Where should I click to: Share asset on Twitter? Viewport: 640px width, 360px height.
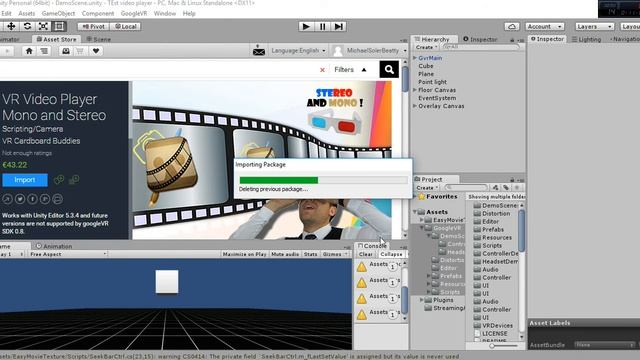pos(20,199)
